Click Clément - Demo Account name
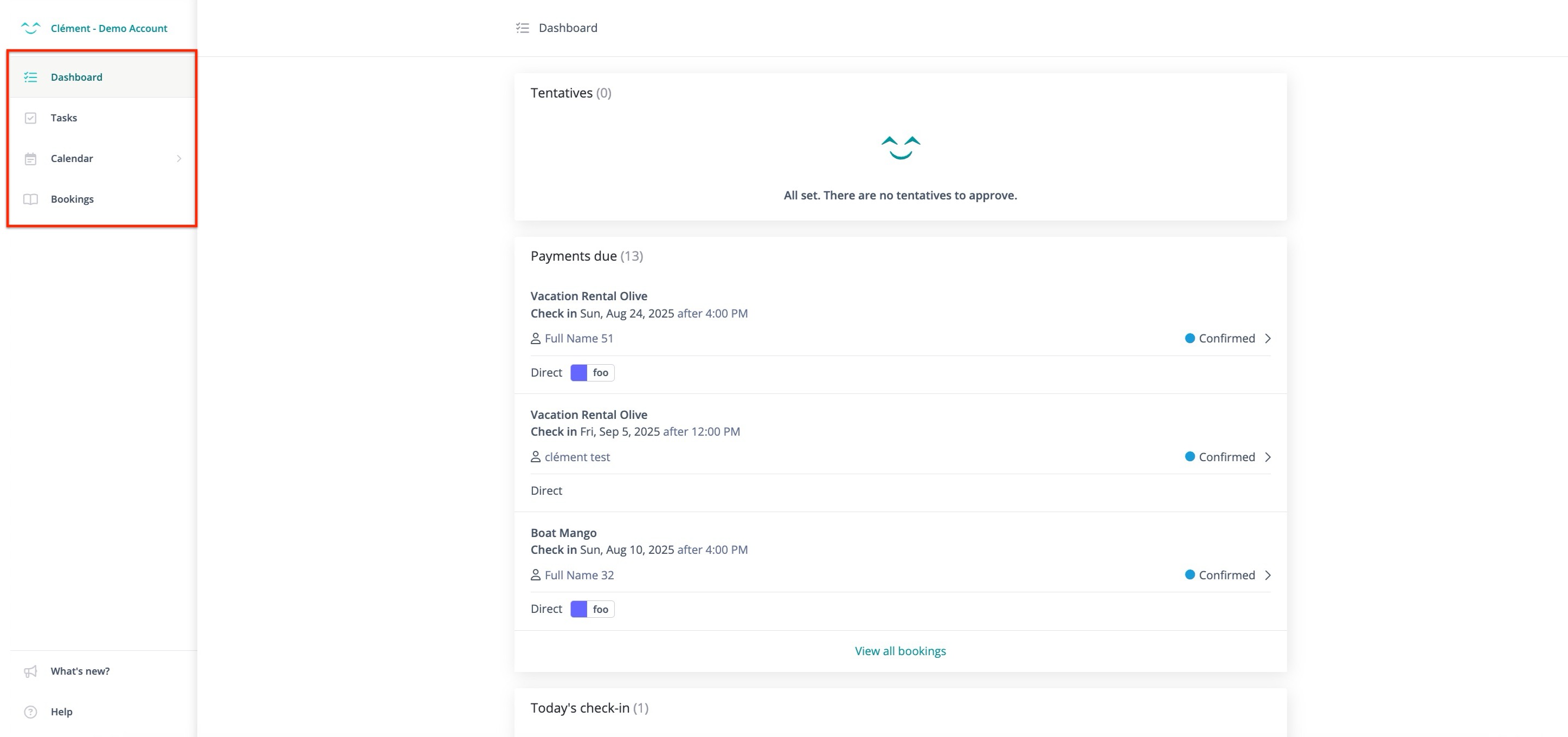1568x737 pixels. click(109, 29)
